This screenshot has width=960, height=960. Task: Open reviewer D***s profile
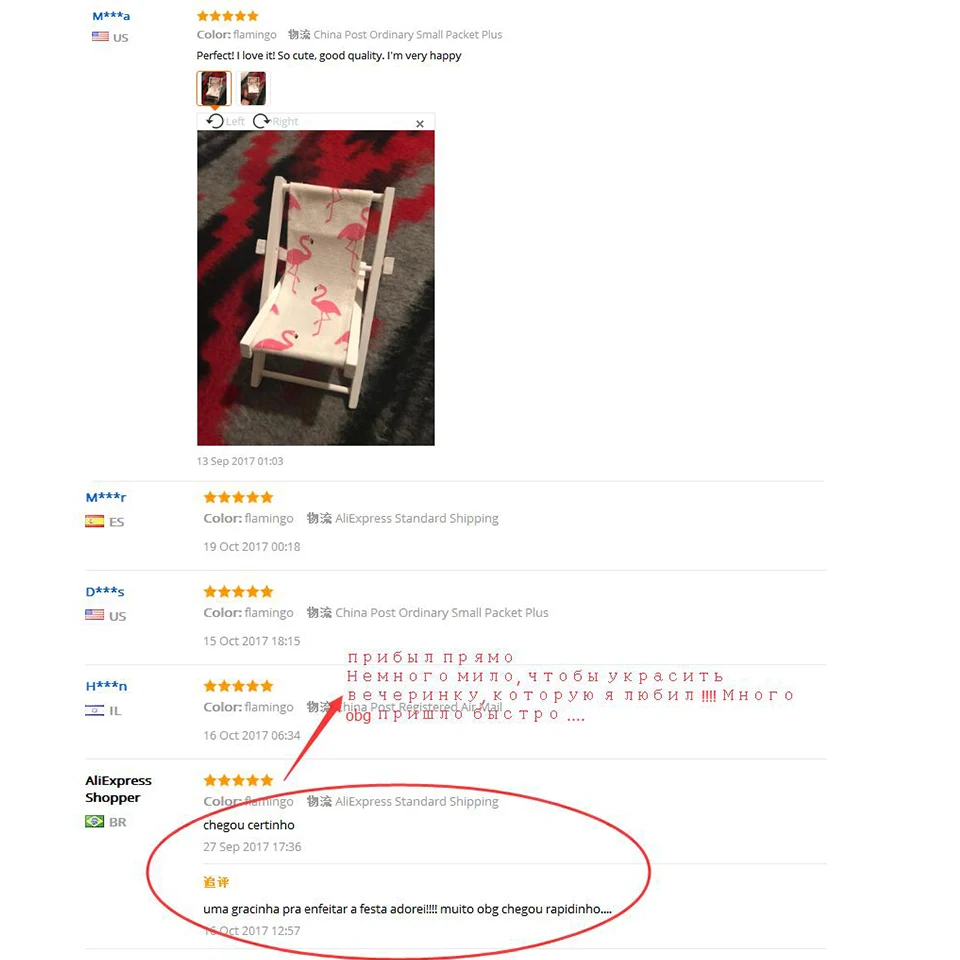(105, 591)
